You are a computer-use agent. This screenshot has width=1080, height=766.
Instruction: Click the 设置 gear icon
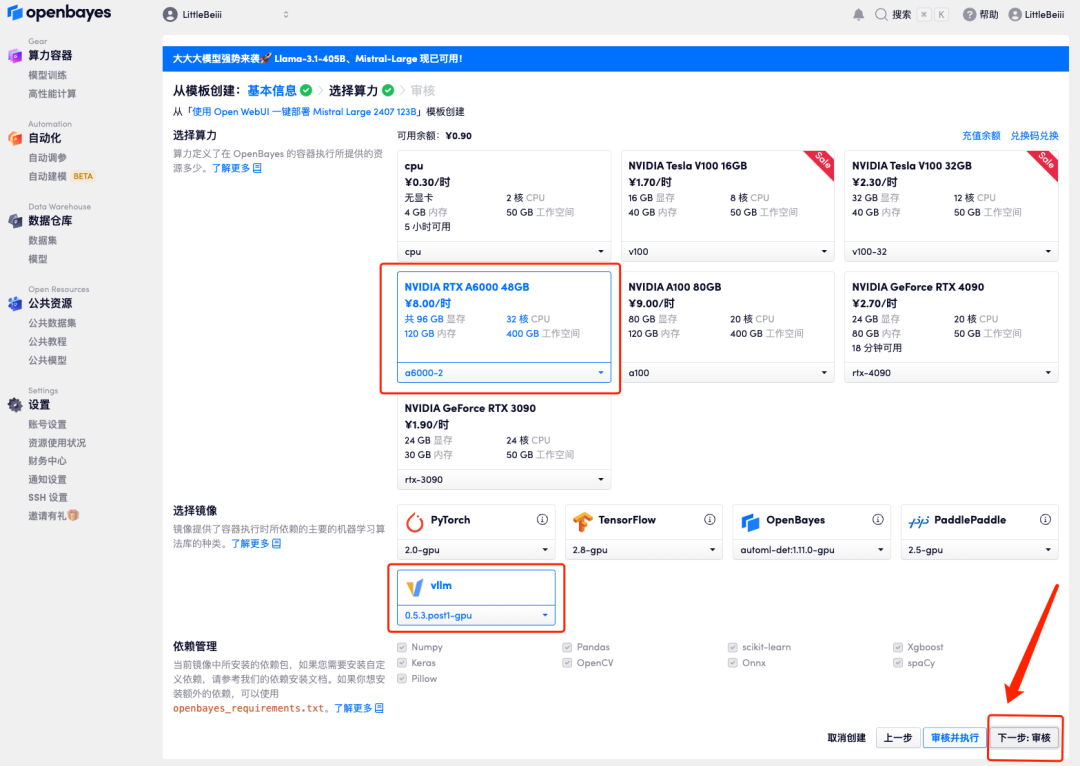tap(15, 405)
